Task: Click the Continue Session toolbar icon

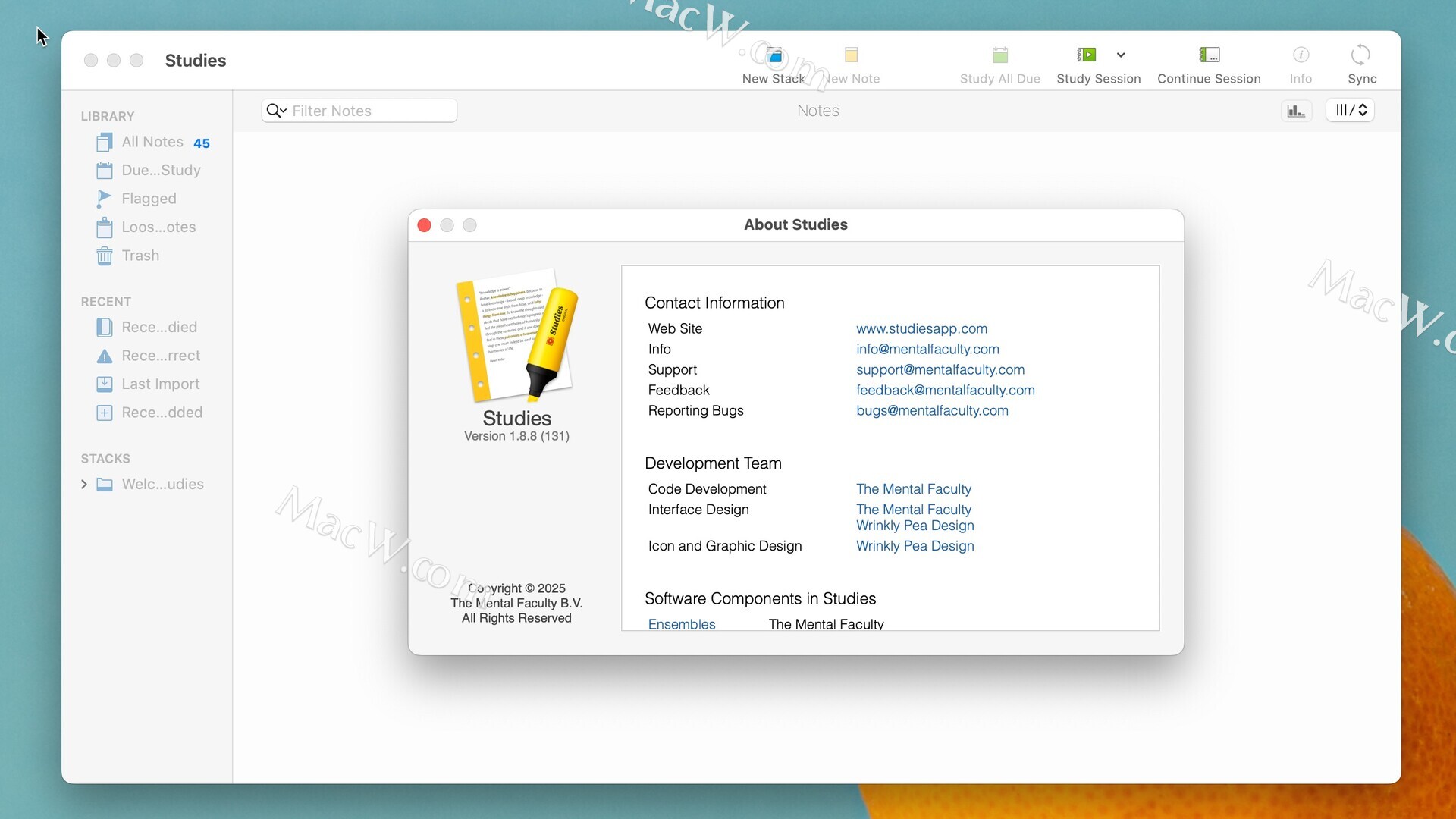Action: tap(1210, 55)
